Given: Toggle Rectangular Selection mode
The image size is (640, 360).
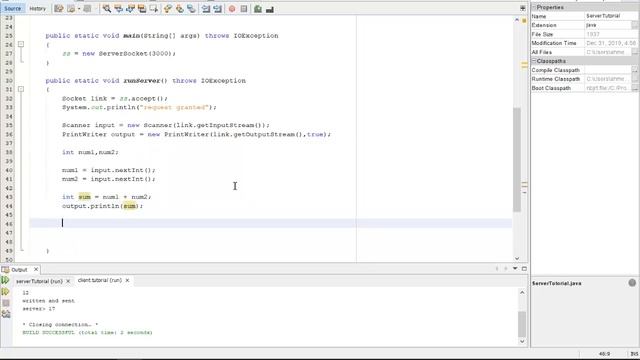Looking at the screenshot, I should pyautogui.click(x=154, y=9).
